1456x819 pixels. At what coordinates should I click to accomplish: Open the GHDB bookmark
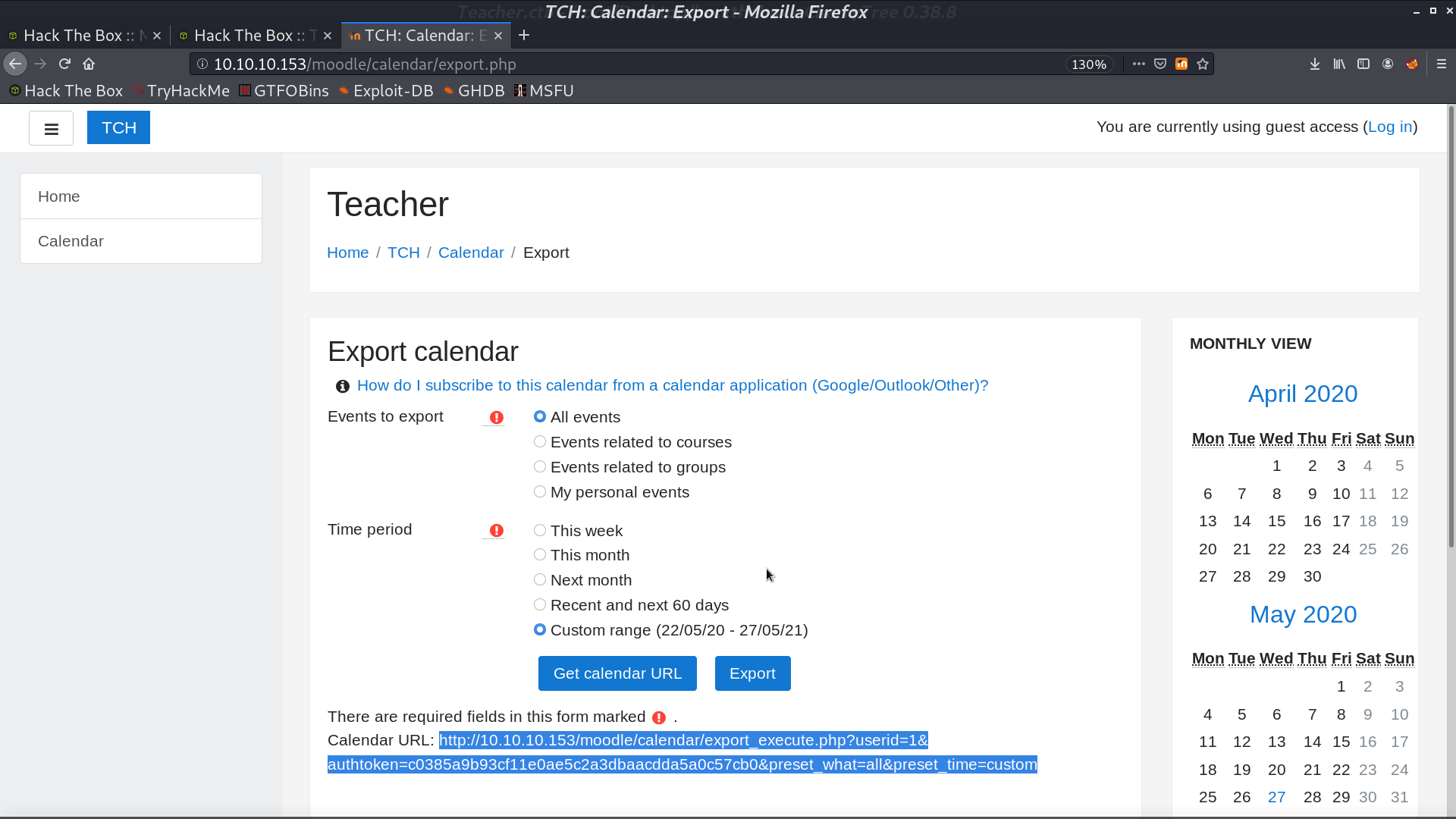[474, 91]
